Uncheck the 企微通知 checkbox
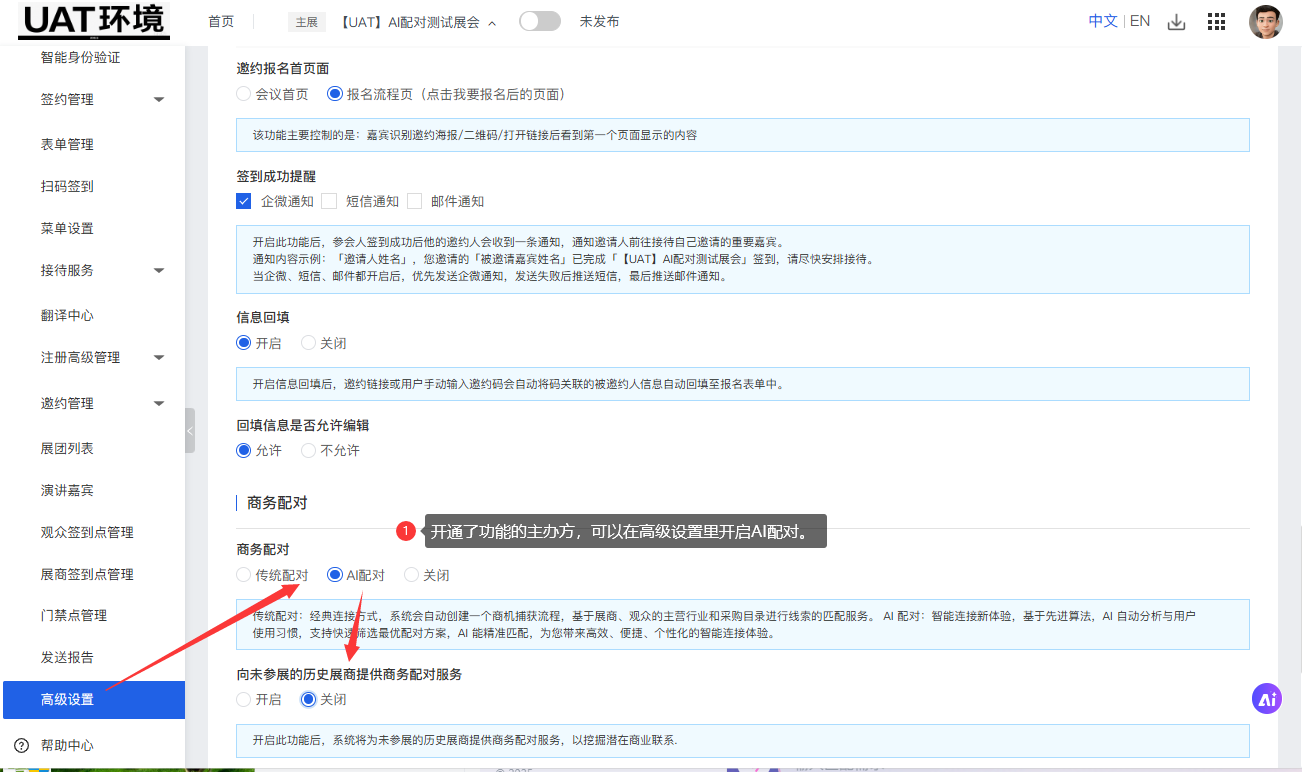 244,201
